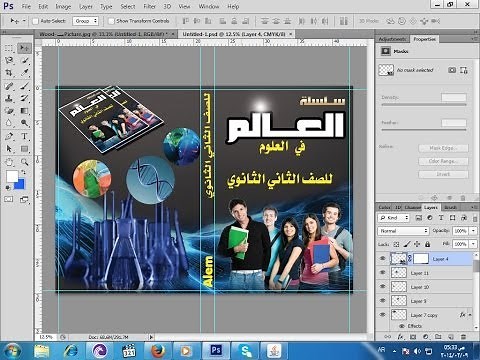The height and width of the screenshot is (360, 480).
Task: Open the Image menu
Action: (63, 6)
